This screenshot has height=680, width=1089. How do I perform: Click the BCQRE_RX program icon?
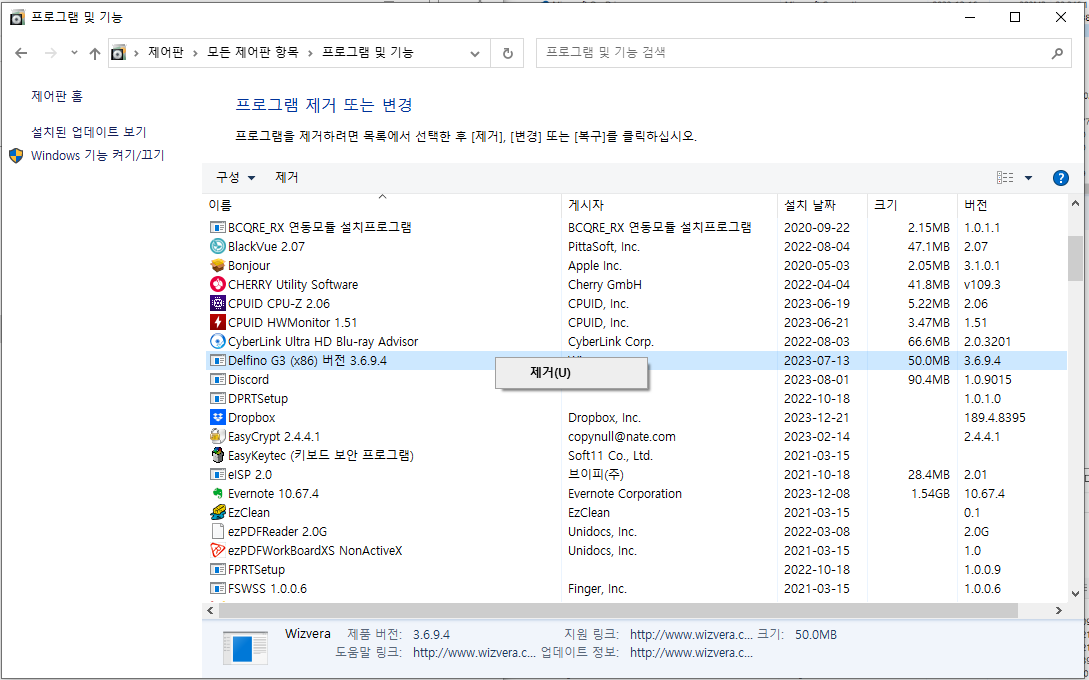click(x=218, y=227)
